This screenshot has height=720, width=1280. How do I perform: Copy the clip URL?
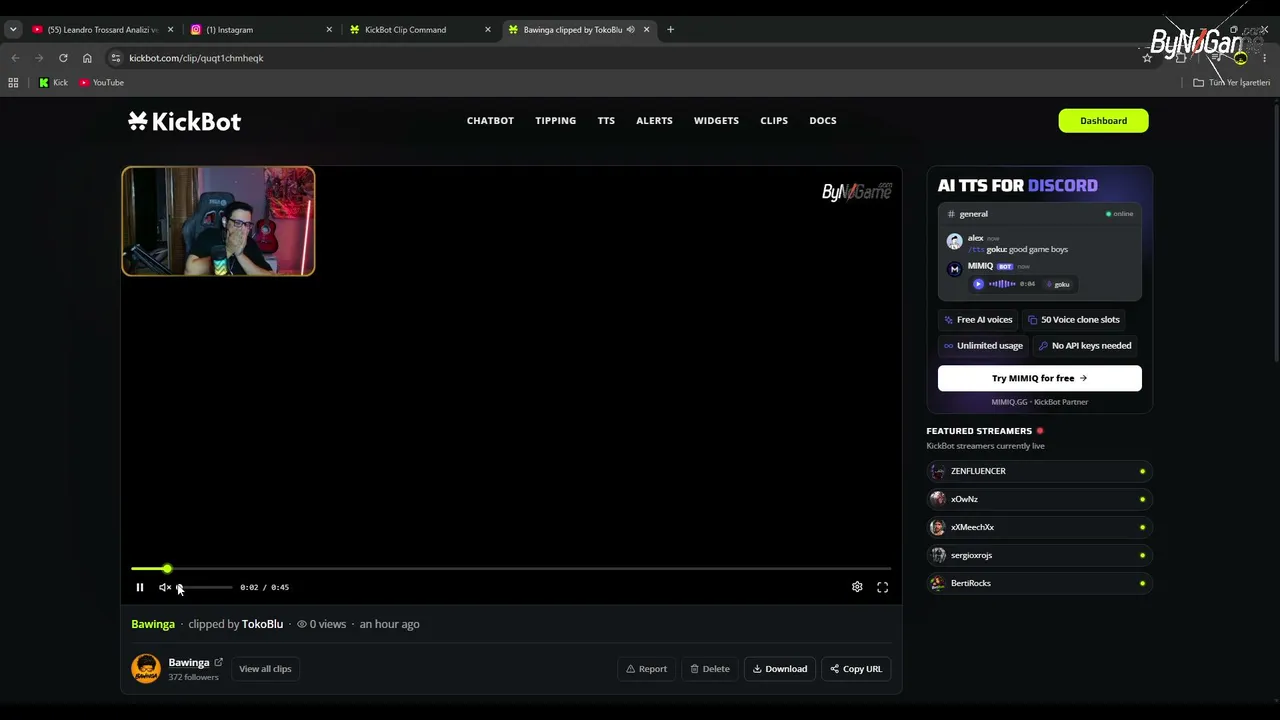pos(856,669)
